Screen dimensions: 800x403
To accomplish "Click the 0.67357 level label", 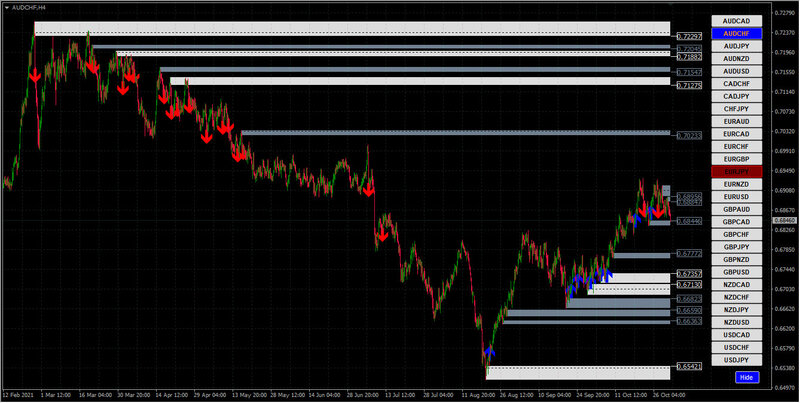I will point(689,273).
